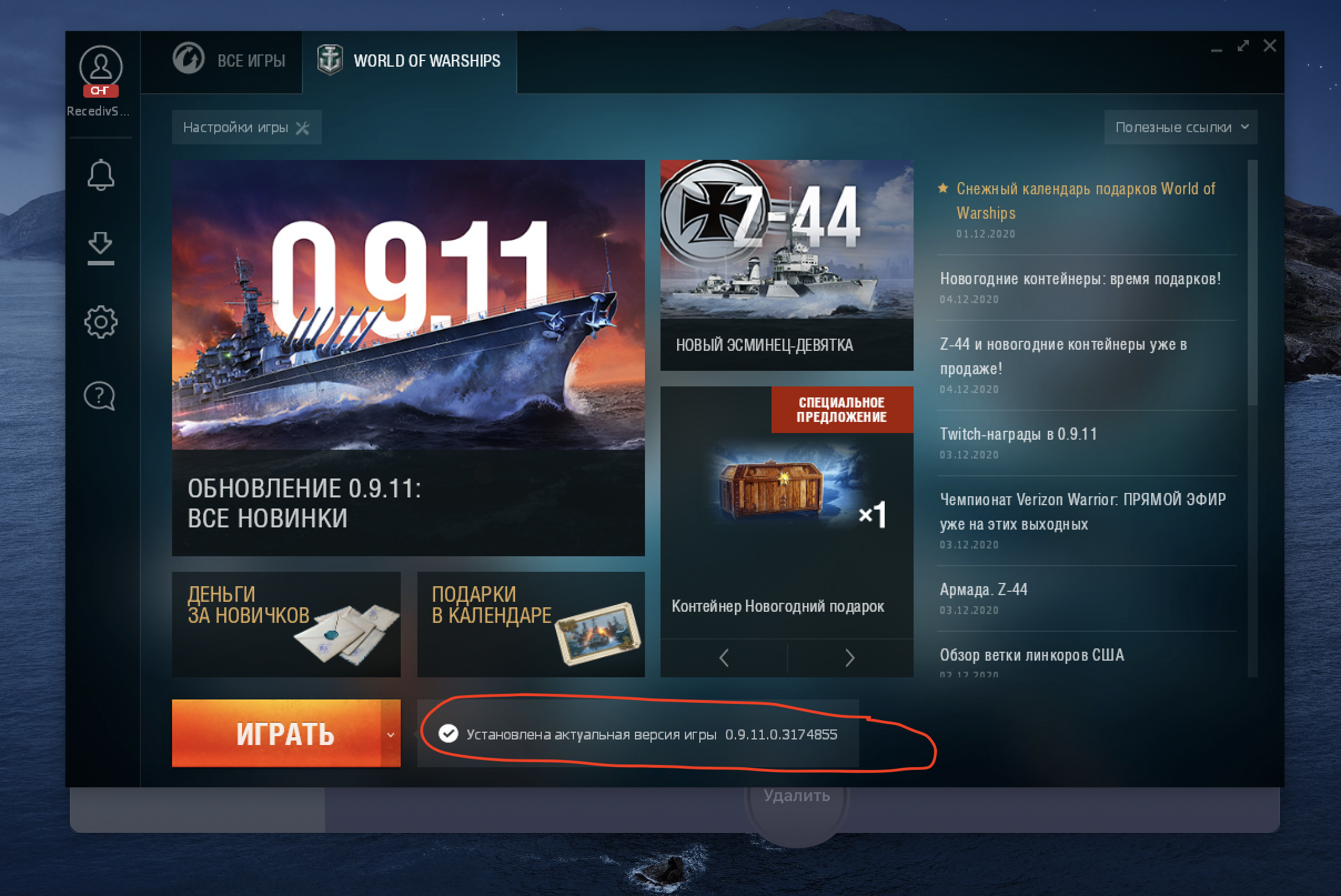Open support question bubble icon
Viewport: 1341px width, 896px height.
(100, 395)
